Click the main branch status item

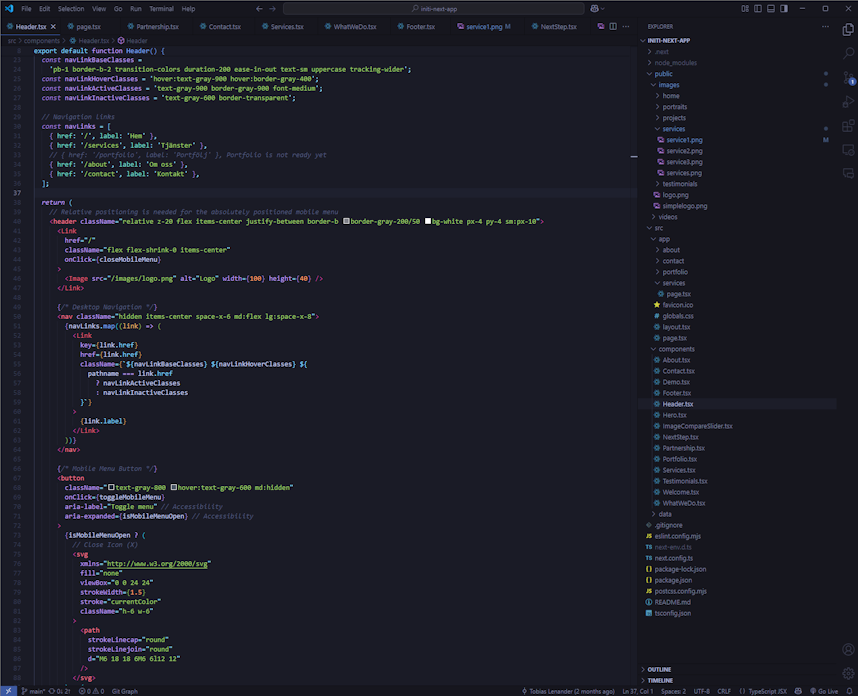[33, 691]
